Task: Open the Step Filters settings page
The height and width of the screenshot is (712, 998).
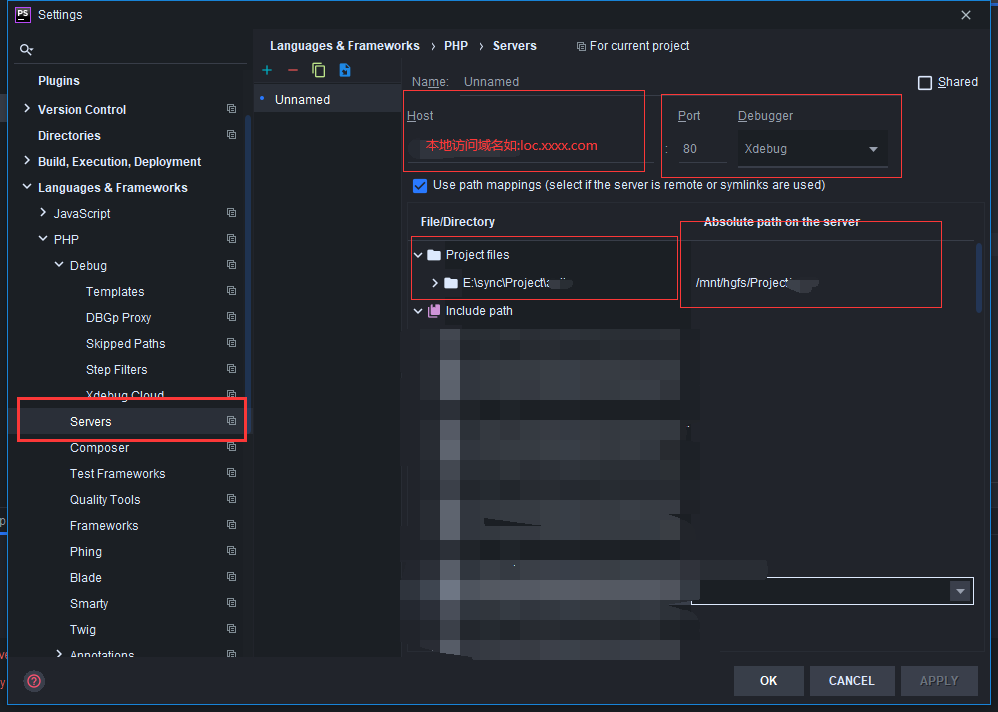Action: coord(116,370)
